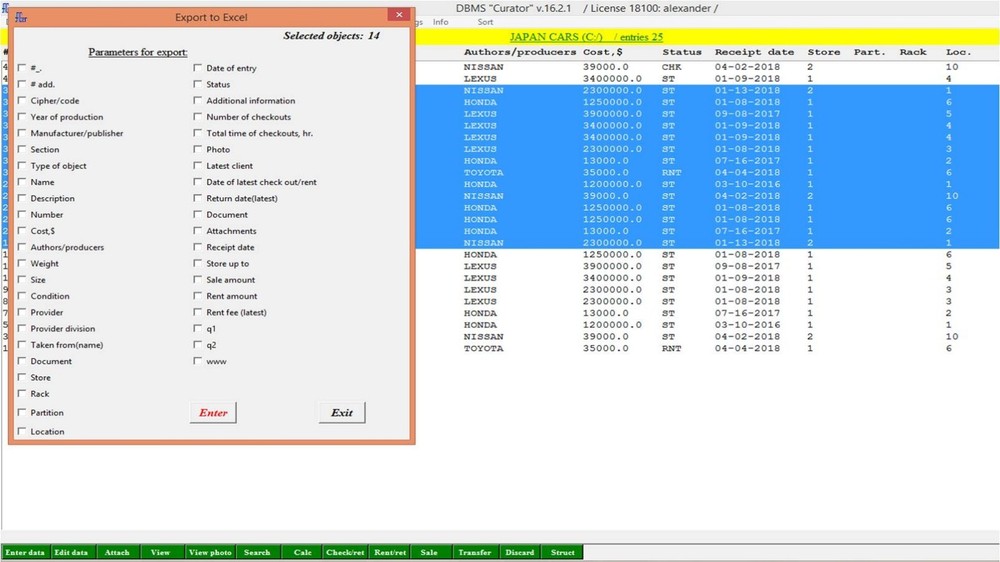Click the 'Search' toolbar button
The height and width of the screenshot is (562, 1000).
(257, 552)
